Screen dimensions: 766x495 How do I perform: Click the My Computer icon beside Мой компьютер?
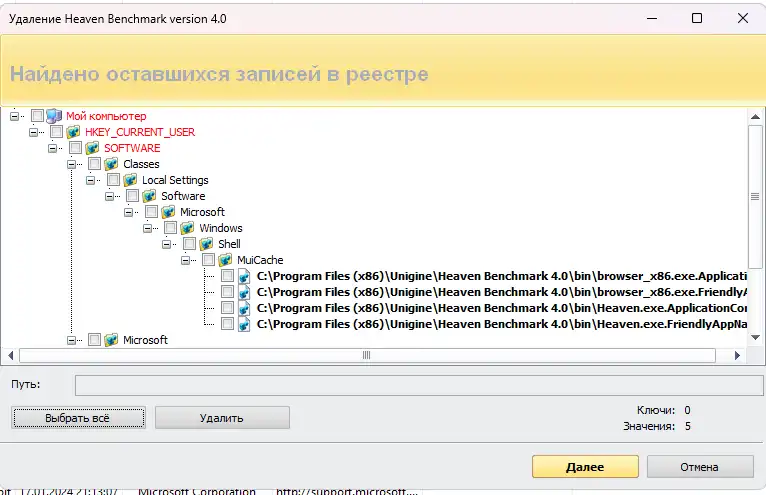[x=54, y=116]
